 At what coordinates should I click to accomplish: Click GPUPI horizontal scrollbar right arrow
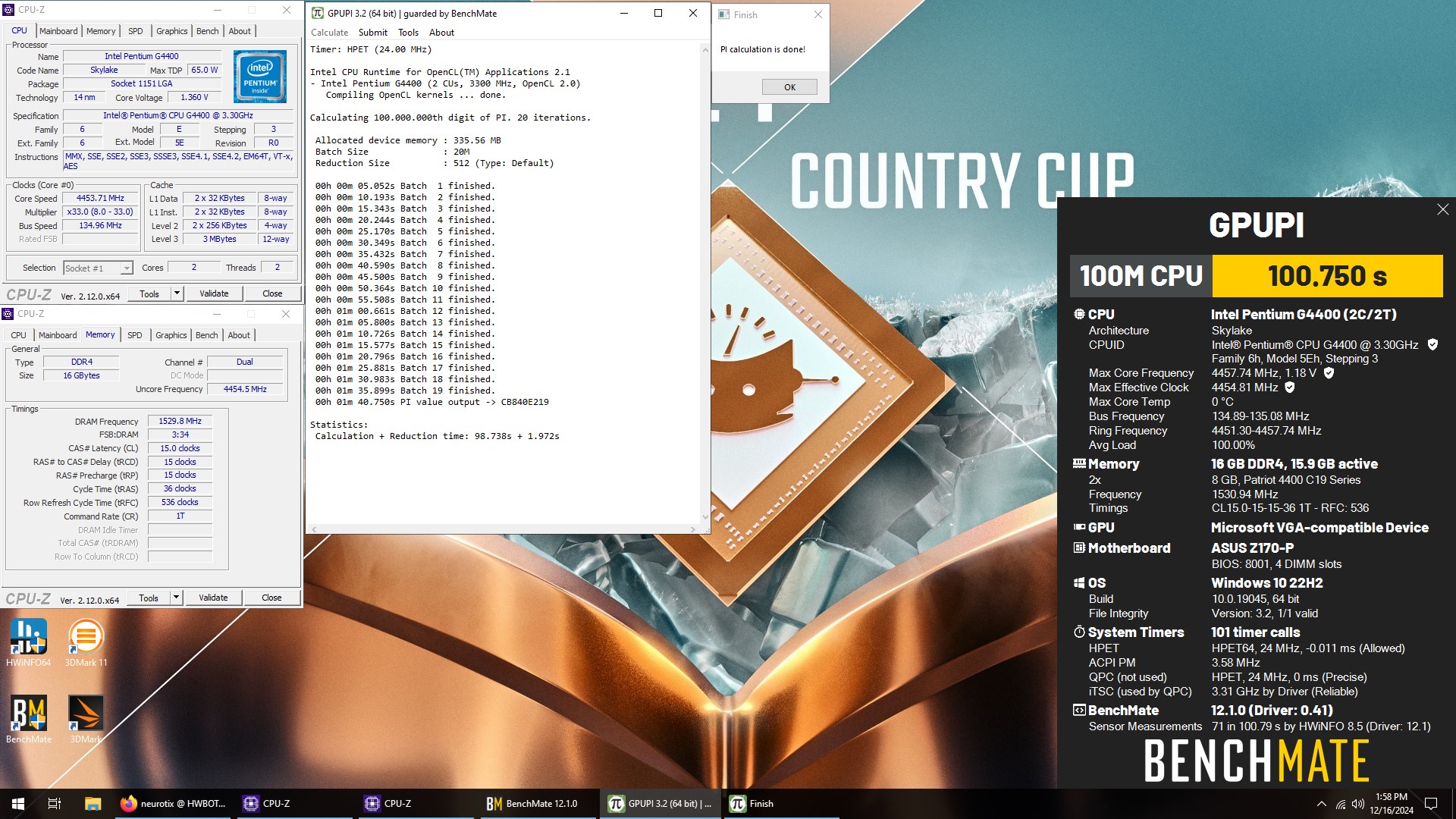(692, 529)
